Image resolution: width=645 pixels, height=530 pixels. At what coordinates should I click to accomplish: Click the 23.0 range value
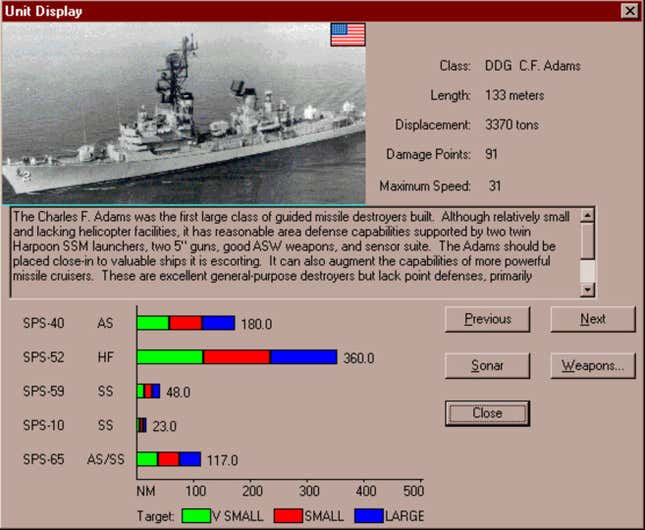(x=165, y=426)
